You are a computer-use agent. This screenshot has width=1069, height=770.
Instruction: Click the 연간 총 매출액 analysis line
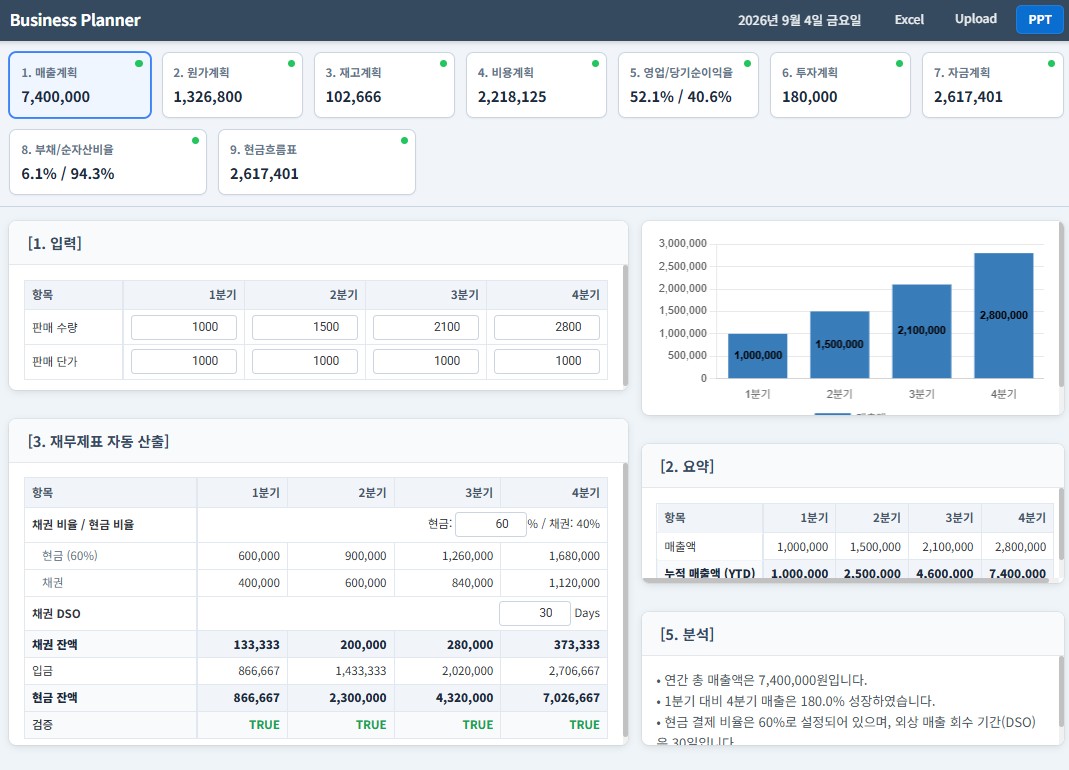(x=762, y=680)
